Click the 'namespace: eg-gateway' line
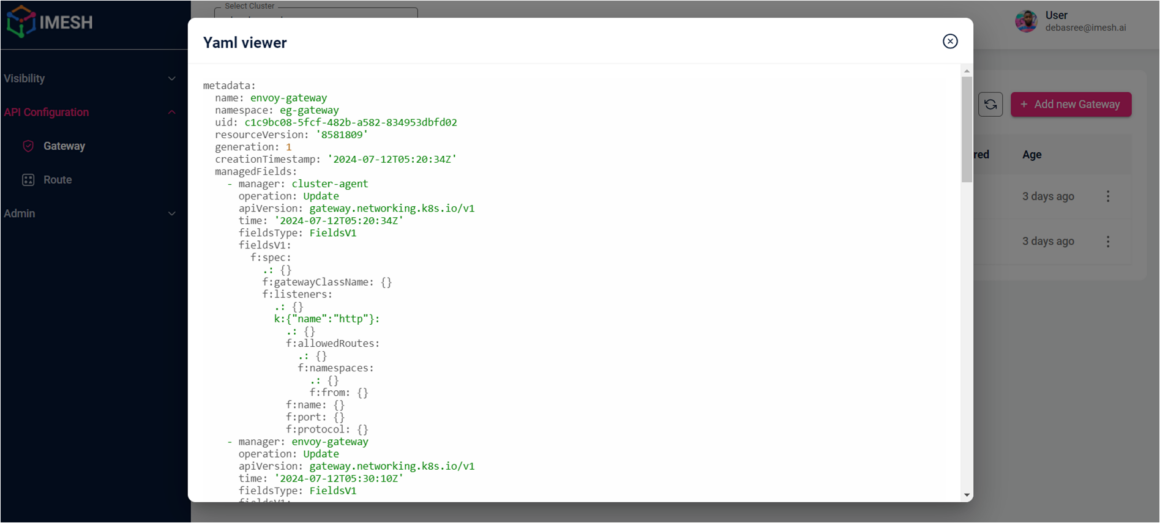Screen dimensions: 1160x523 point(277,110)
